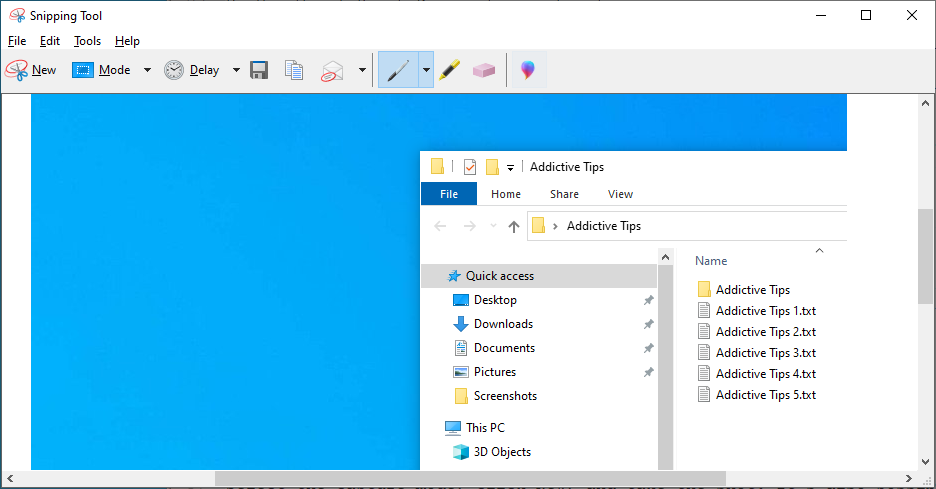Select Screenshots folder in navigation pane
Viewport: 936px width, 489px height.
point(505,395)
